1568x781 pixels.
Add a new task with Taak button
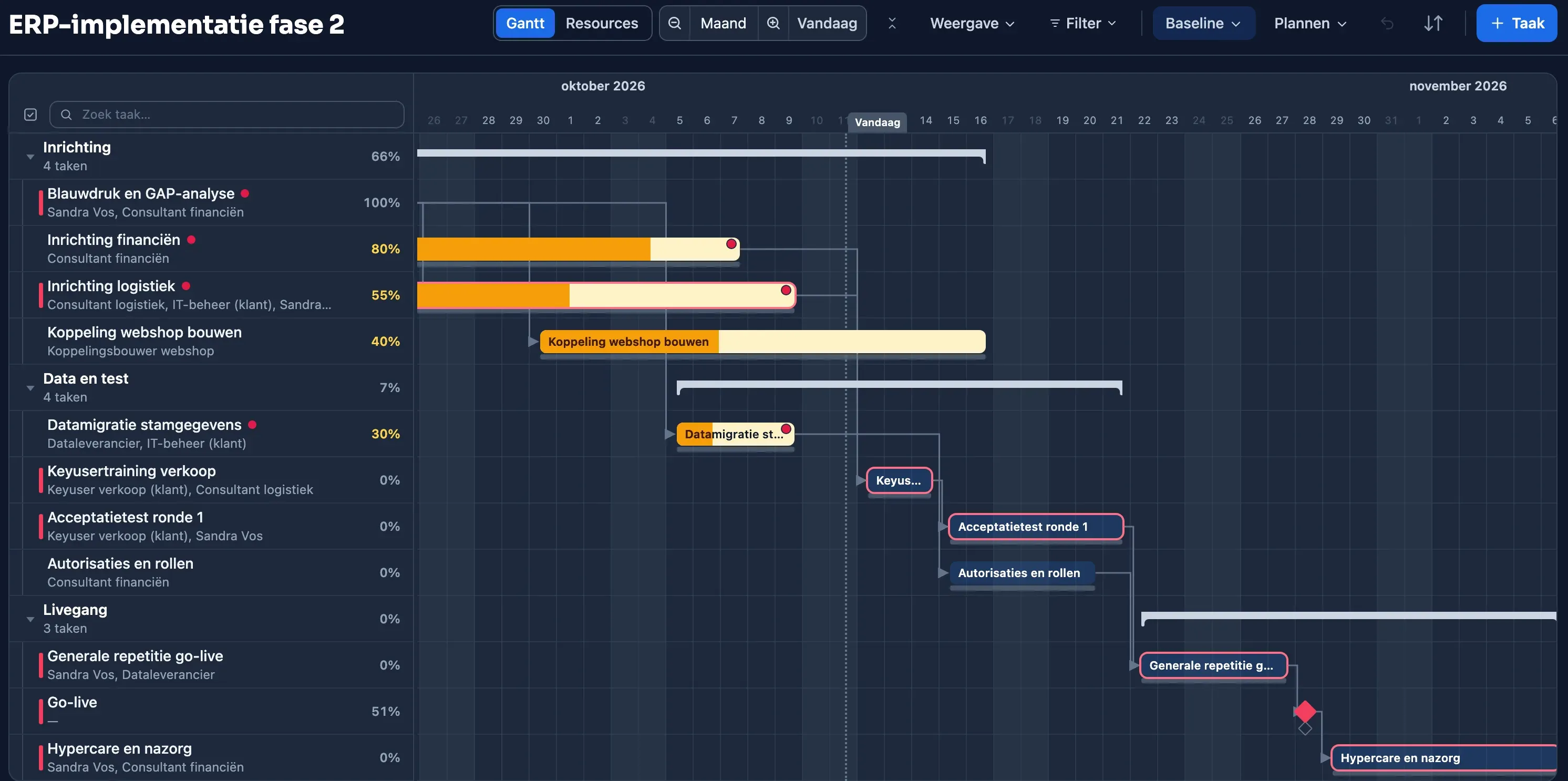click(x=1517, y=23)
